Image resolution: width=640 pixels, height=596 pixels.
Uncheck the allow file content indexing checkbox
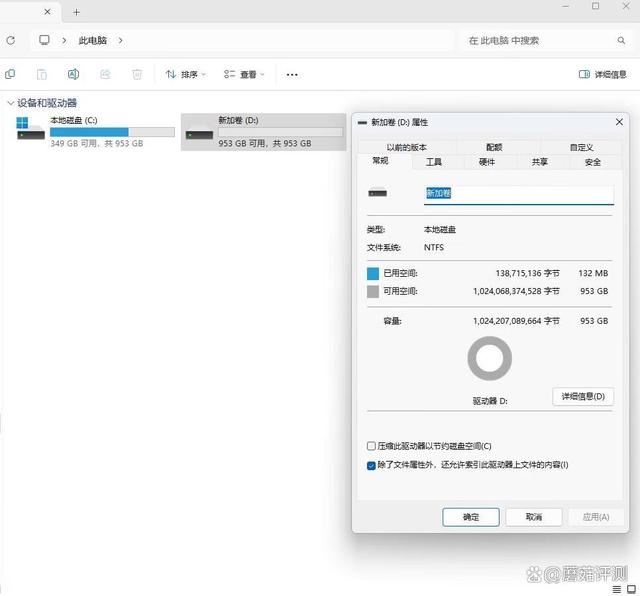(x=372, y=465)
